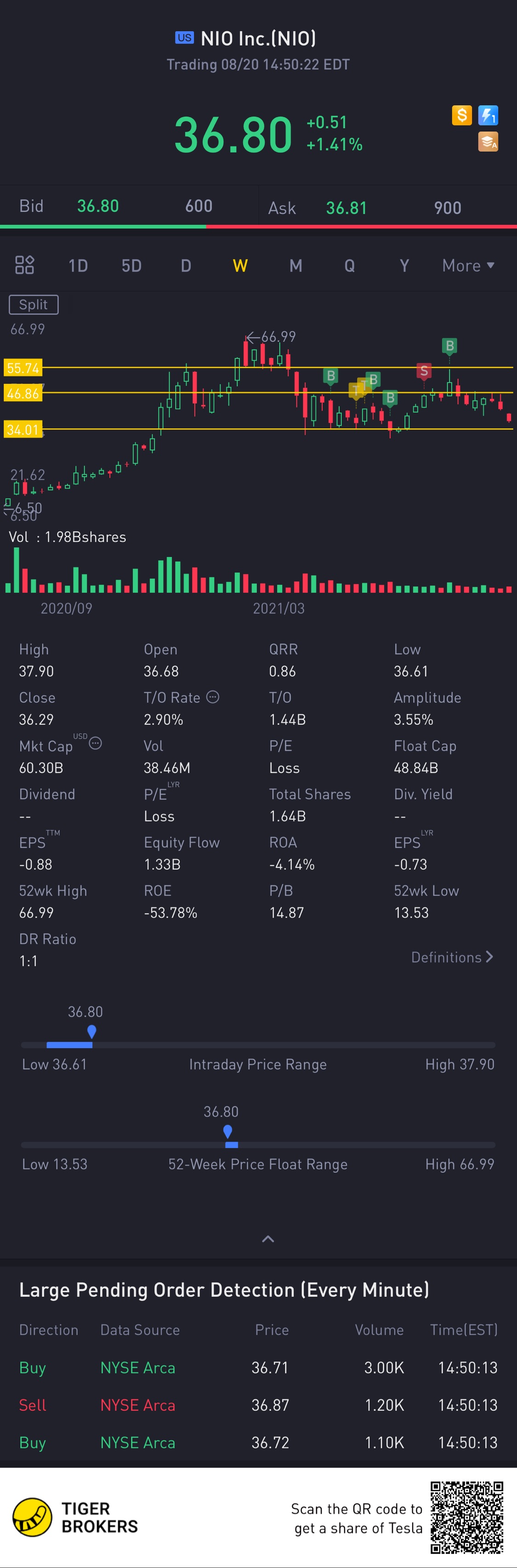Select the W weekly chart tab
This screenshot has height=1568, width=517.
tap(240, 265)
